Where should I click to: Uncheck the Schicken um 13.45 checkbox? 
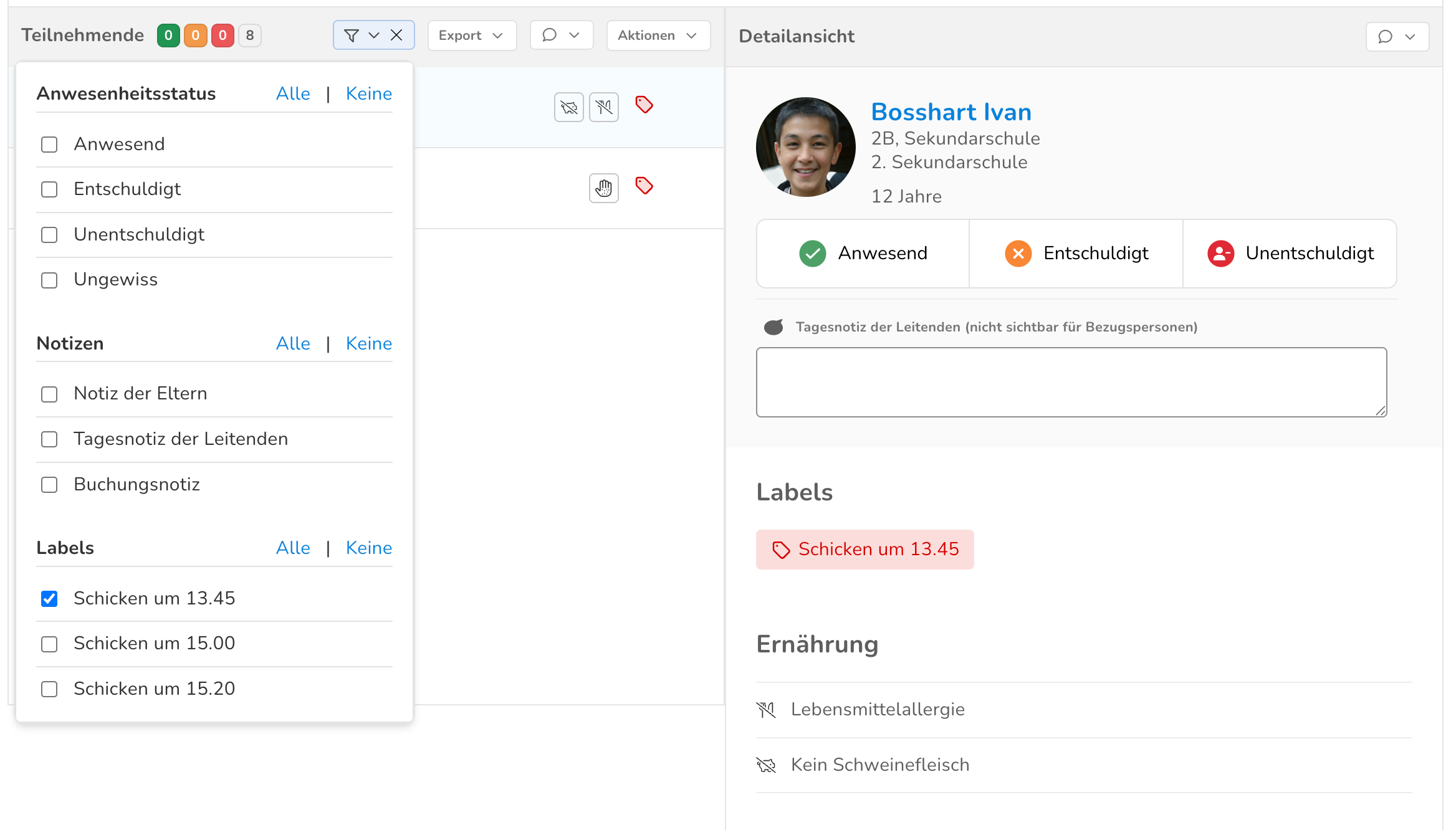click(49, 599)
